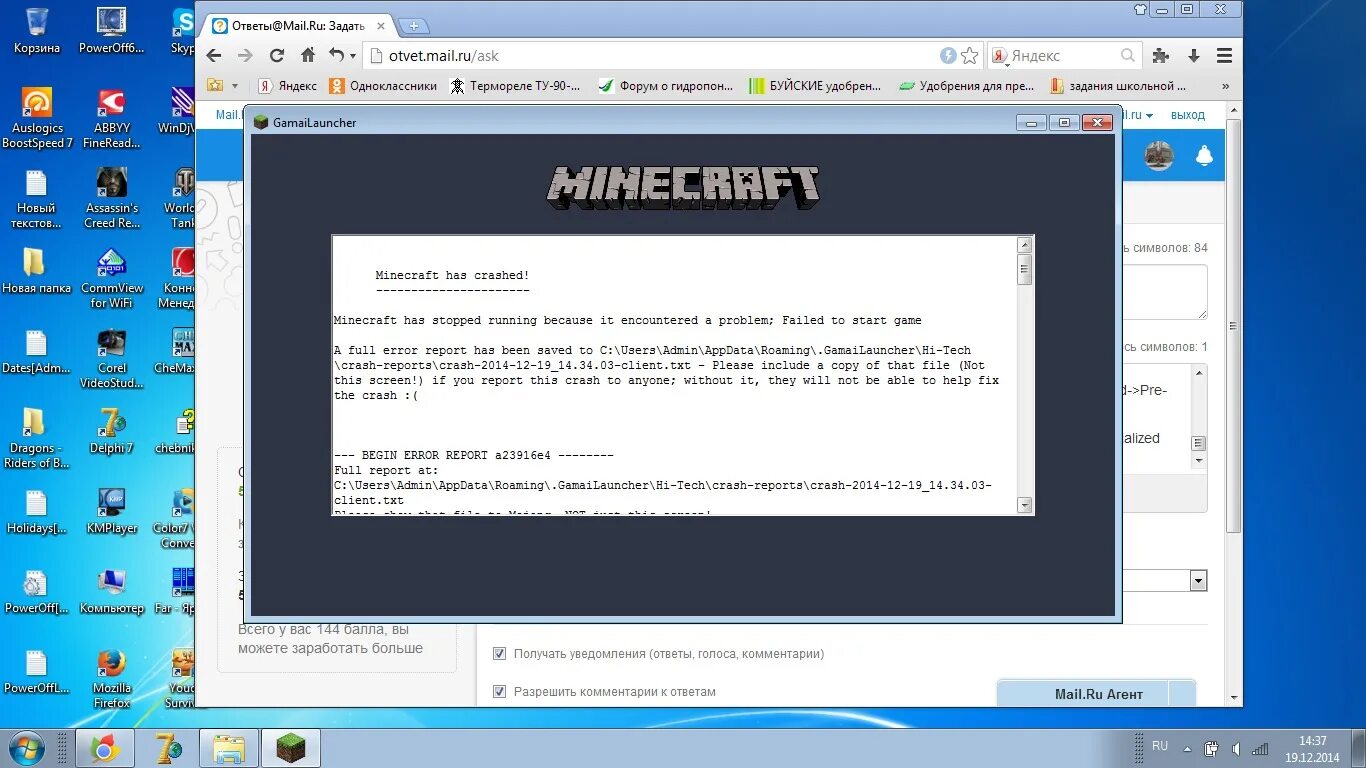
Task: Open the category dropdown on the ask form
Action: (1198, 580)
